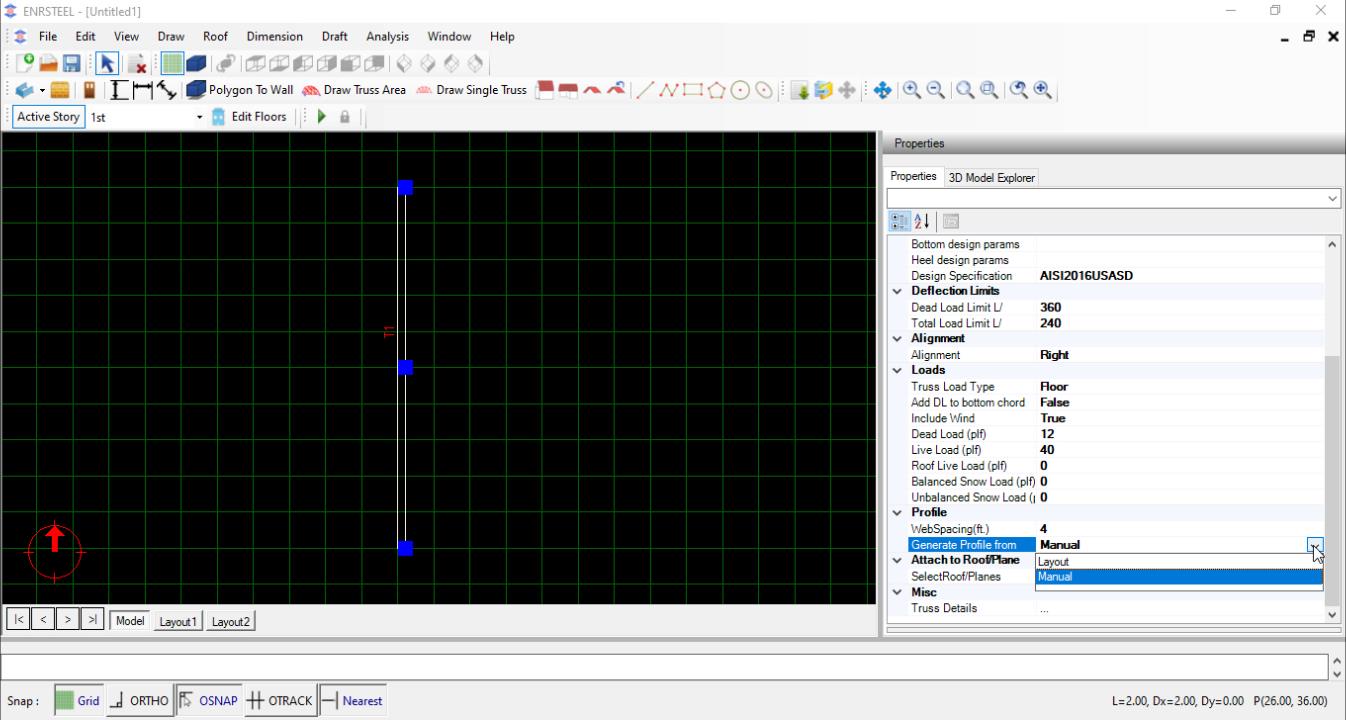
Task: Toggle Grid snap in status bar
Action: (x=77, y=701)
